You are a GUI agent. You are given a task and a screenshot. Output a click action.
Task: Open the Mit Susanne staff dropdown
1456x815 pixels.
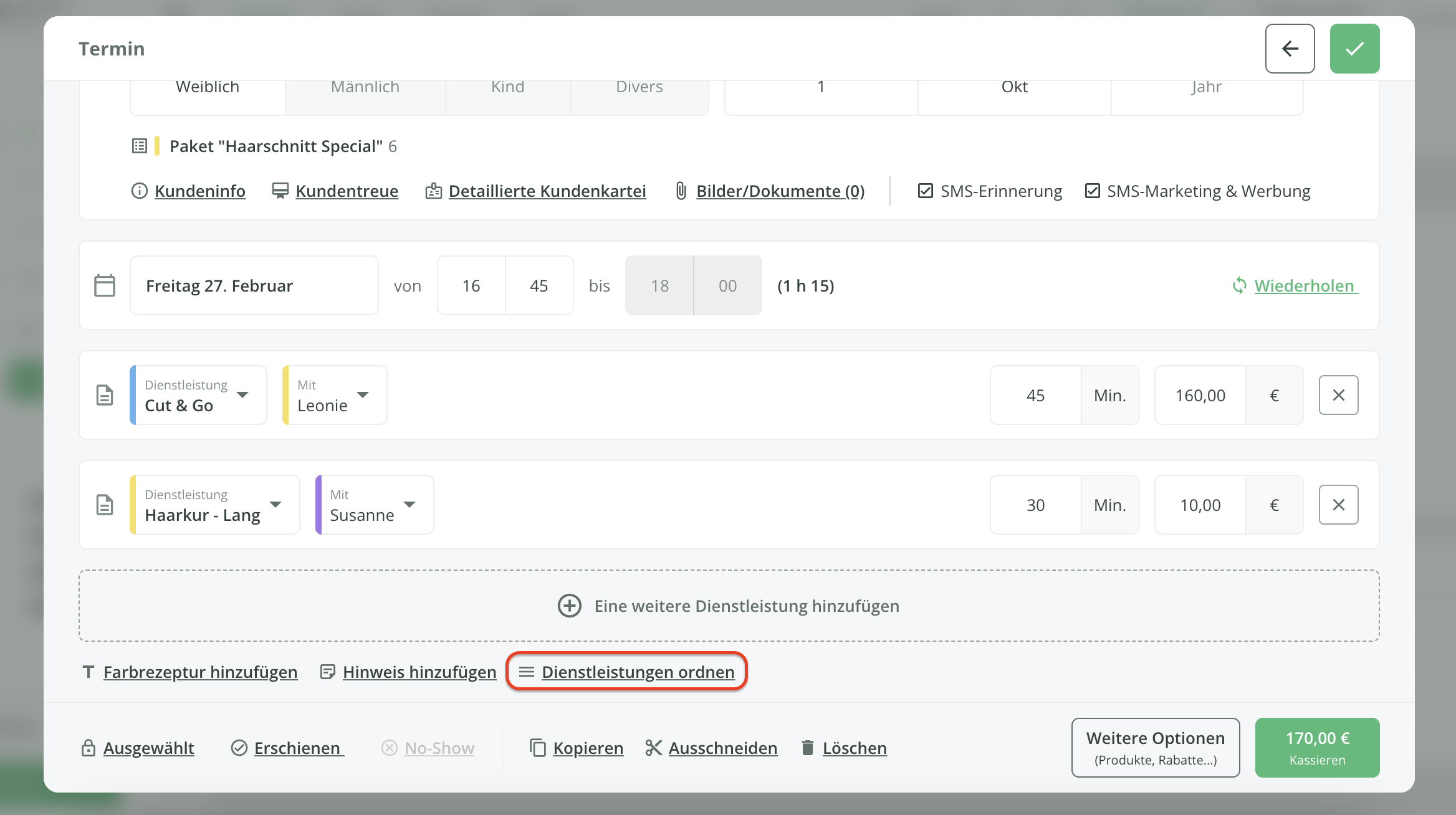(x=374, y=505)
